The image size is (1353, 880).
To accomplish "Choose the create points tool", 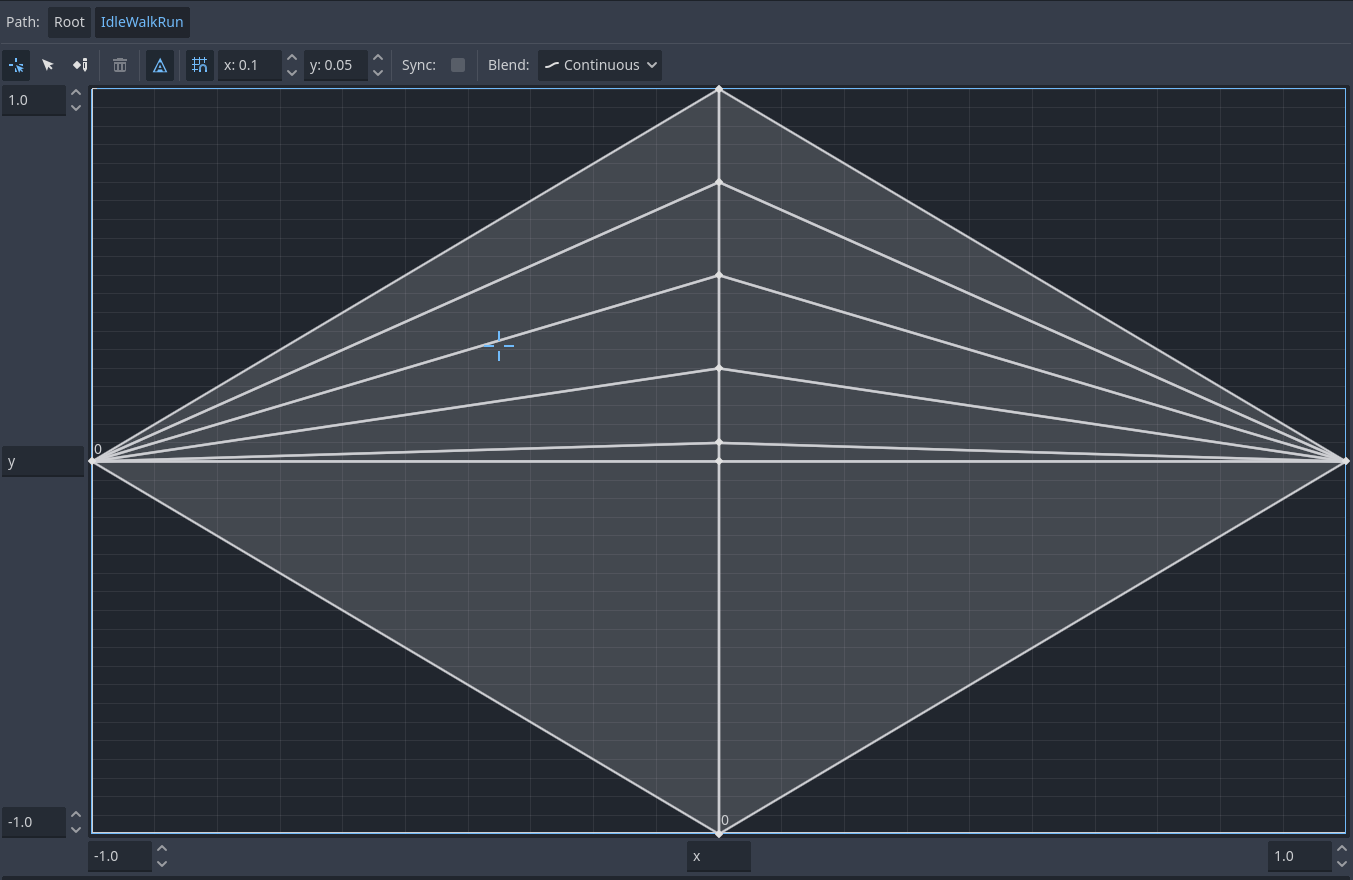I will (x=80, y=65).
